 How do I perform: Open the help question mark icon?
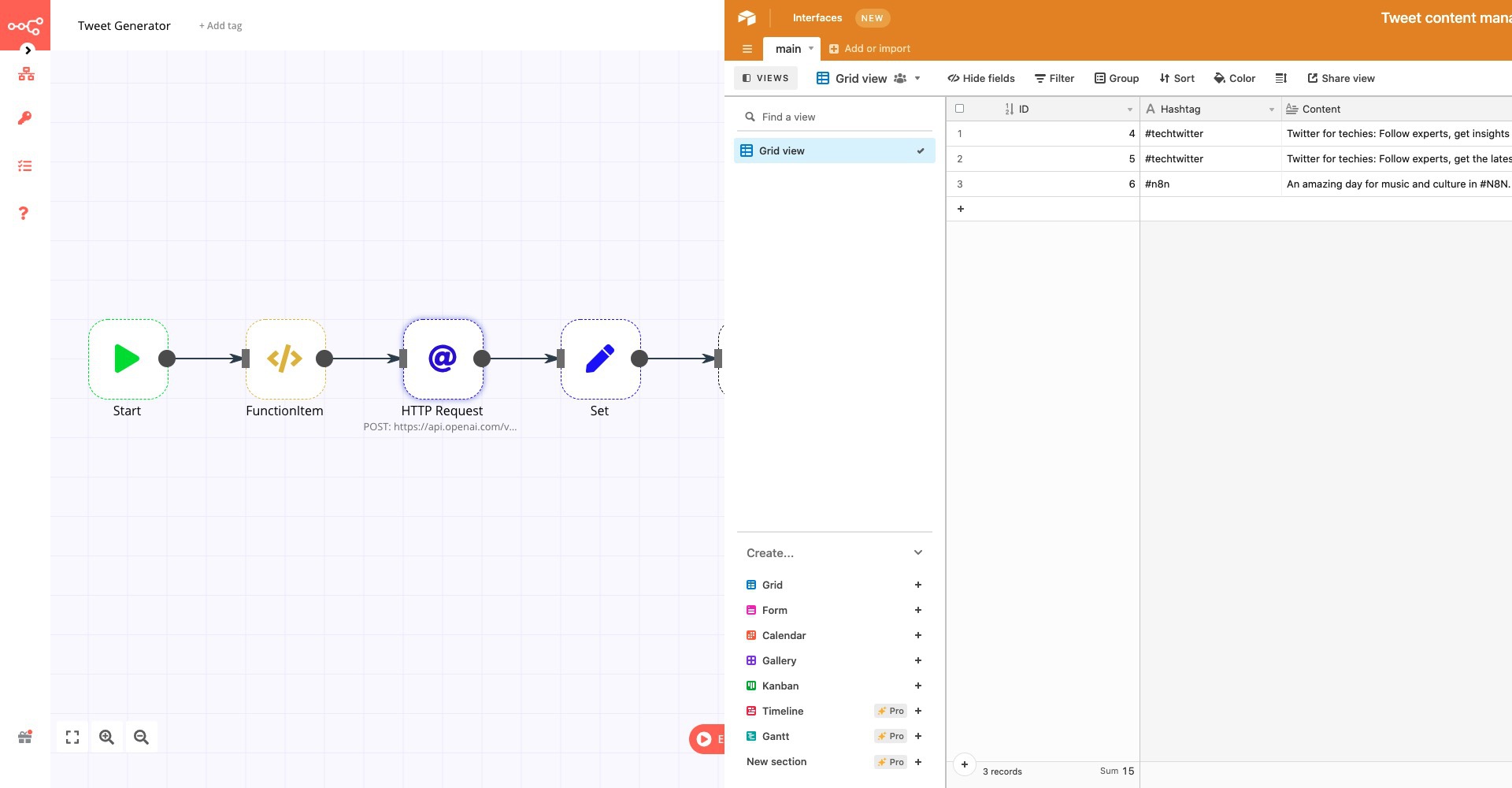[24, 214]
